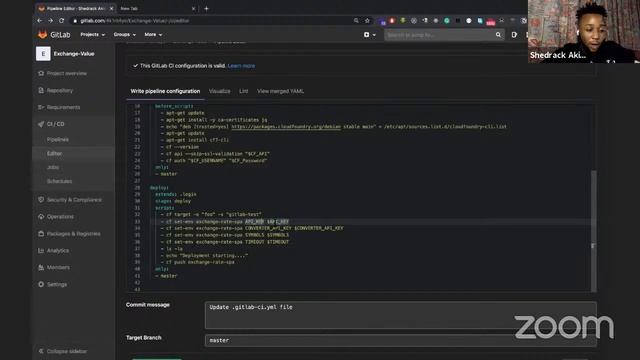Screen dimensions: 640x360
Task: Open Settings in sidebar
Action: tap(57, 284)
